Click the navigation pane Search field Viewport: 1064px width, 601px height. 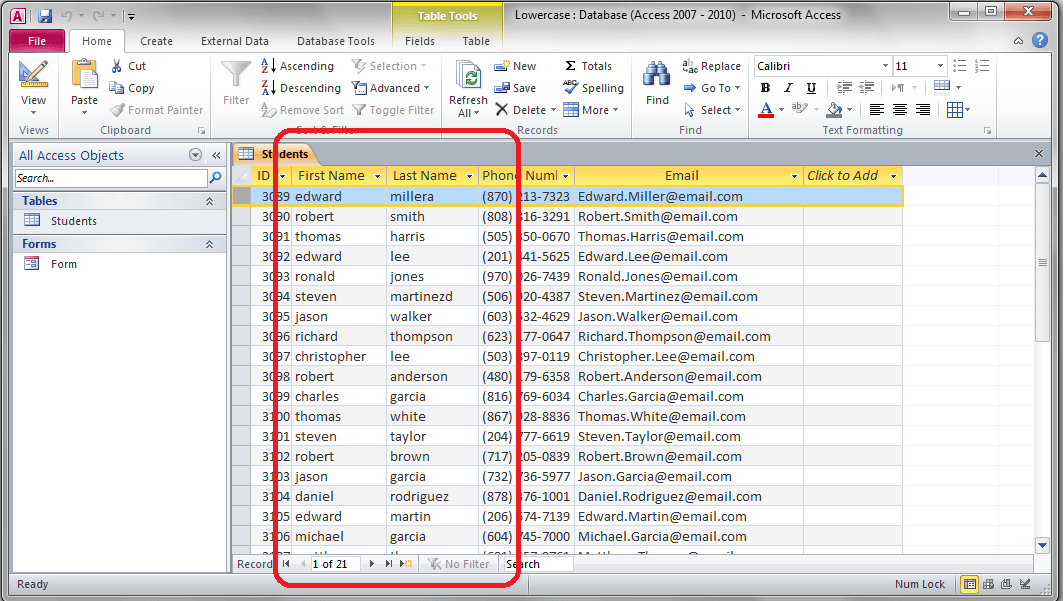[x=111, y=178]
